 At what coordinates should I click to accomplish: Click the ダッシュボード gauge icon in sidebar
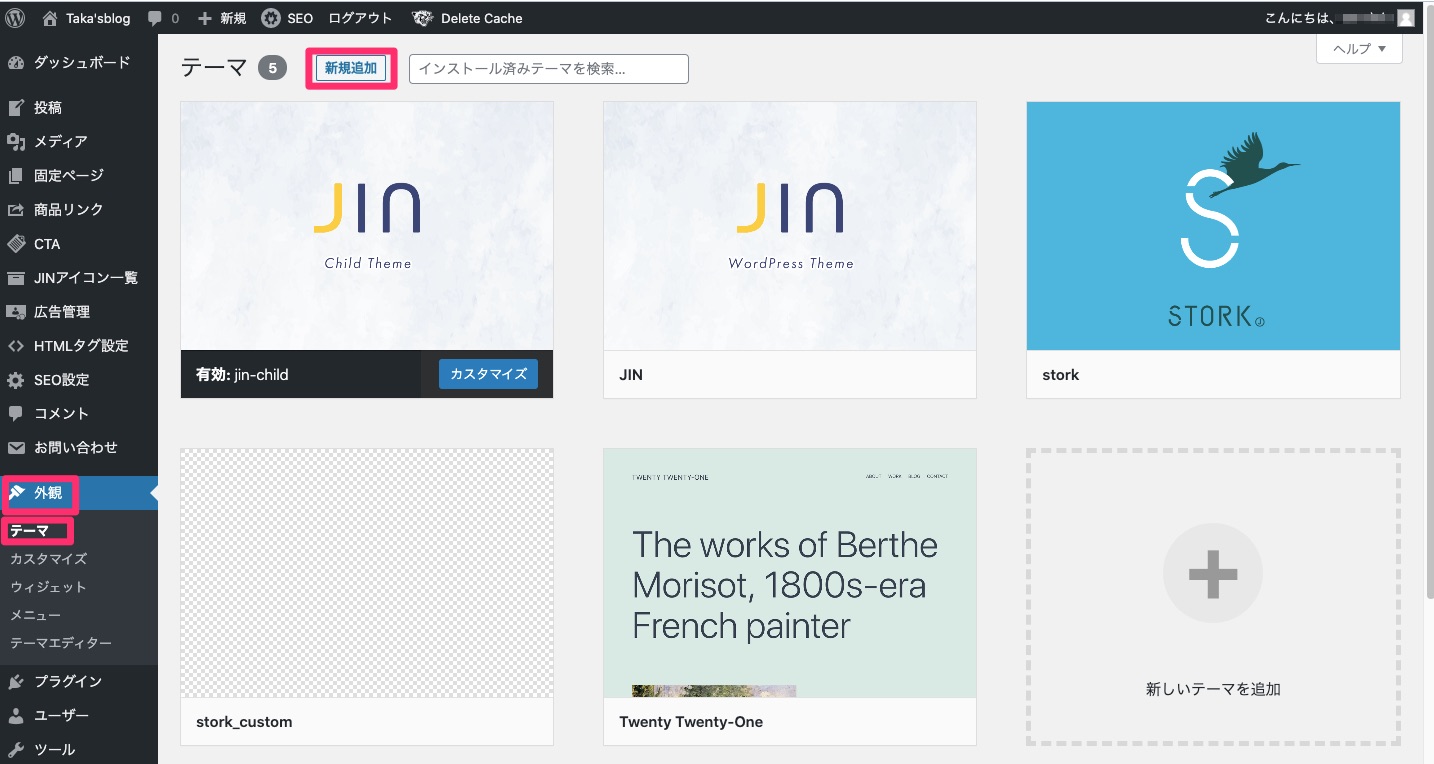[x=15, y=62]
